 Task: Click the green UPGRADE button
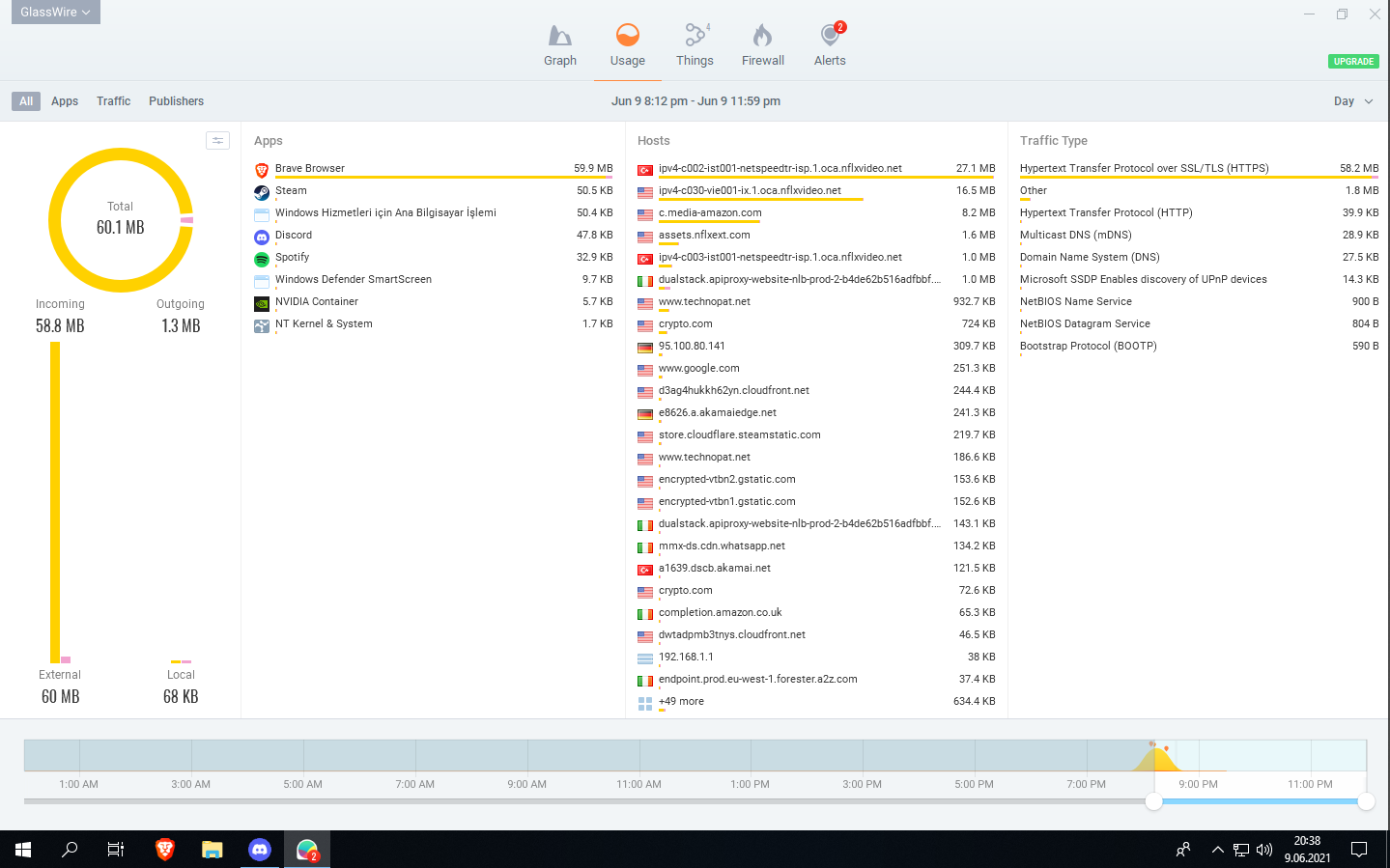point(1353,61)
